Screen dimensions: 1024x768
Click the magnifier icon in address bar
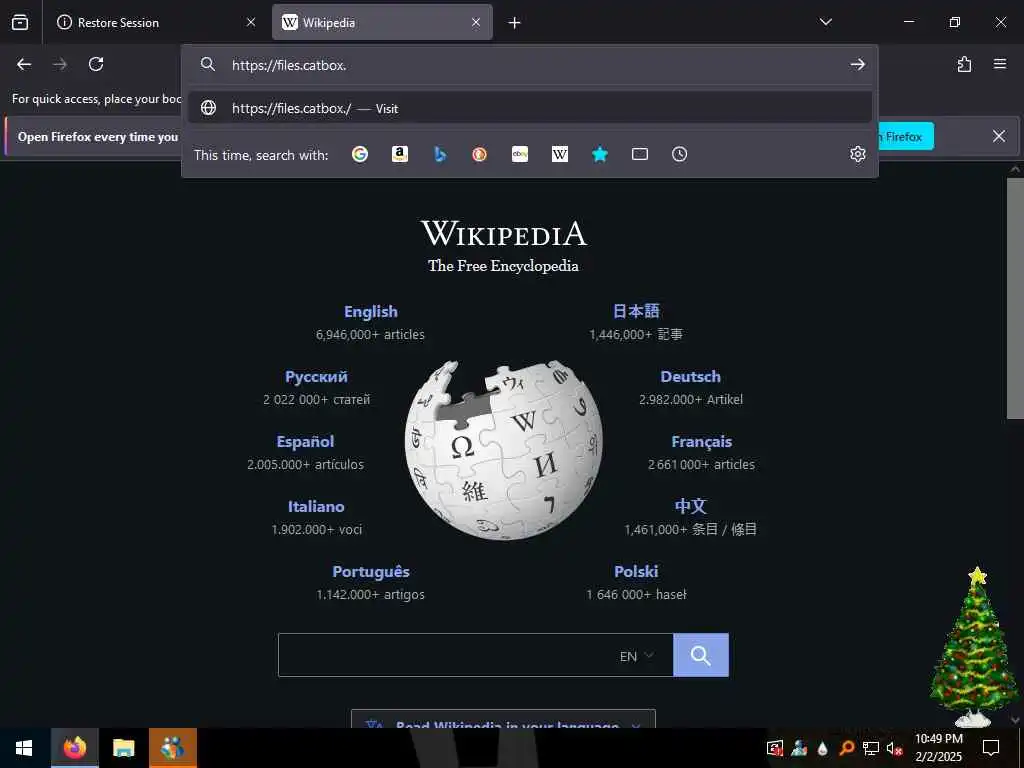[x=208, y=64]
